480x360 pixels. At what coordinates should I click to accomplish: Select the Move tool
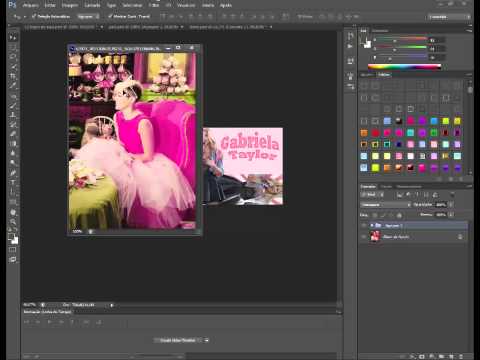point(13,37)
